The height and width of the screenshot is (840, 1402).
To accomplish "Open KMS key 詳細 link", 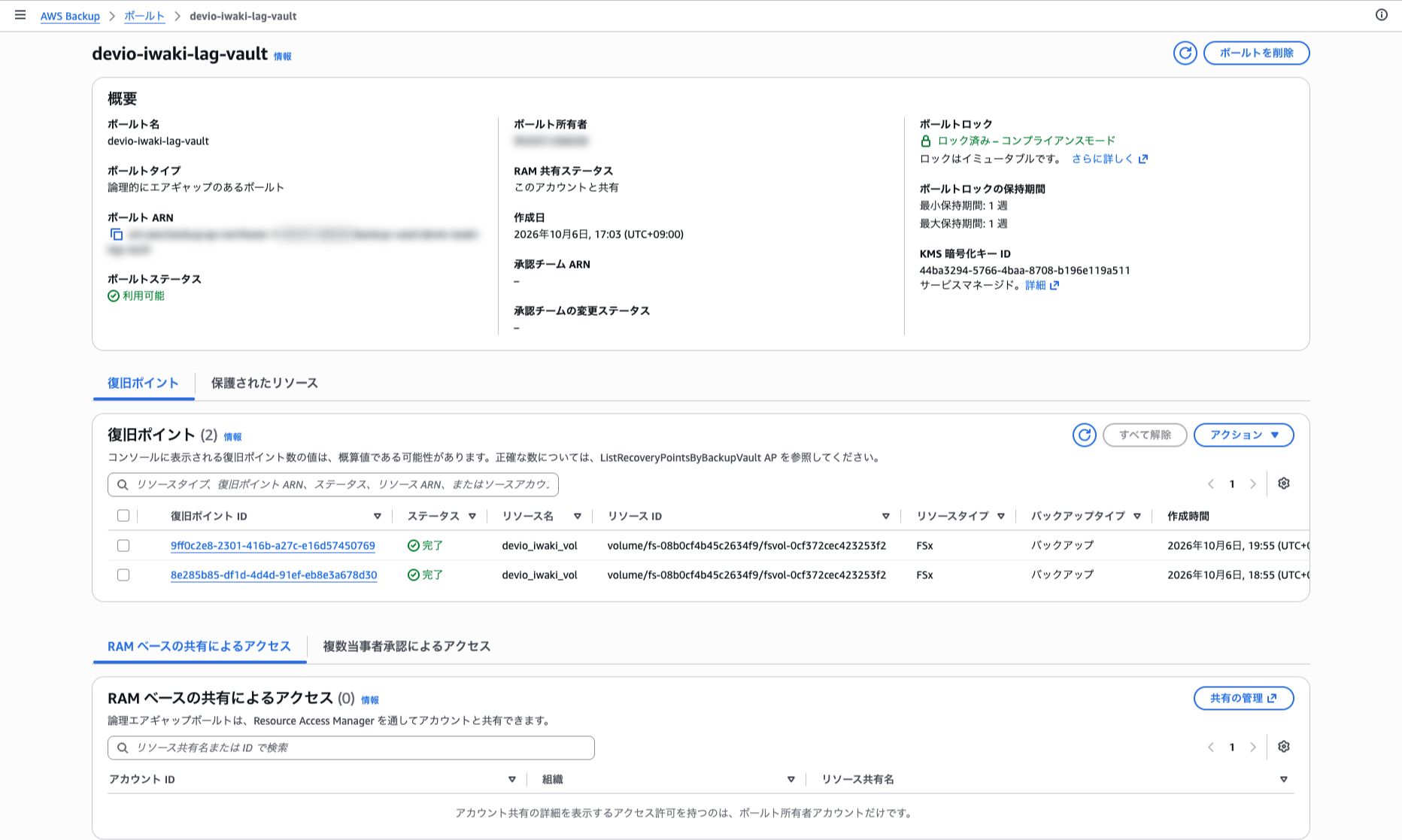I will tap(1042, 285).
